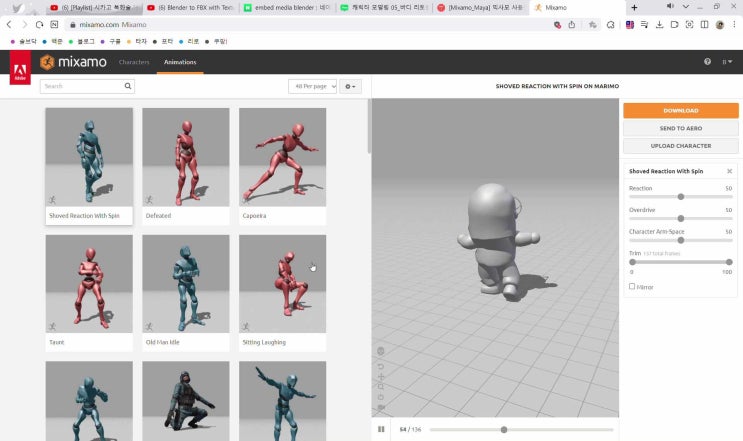
Task: Select the Defeated animation thumbnail
Action: point(186,157)
